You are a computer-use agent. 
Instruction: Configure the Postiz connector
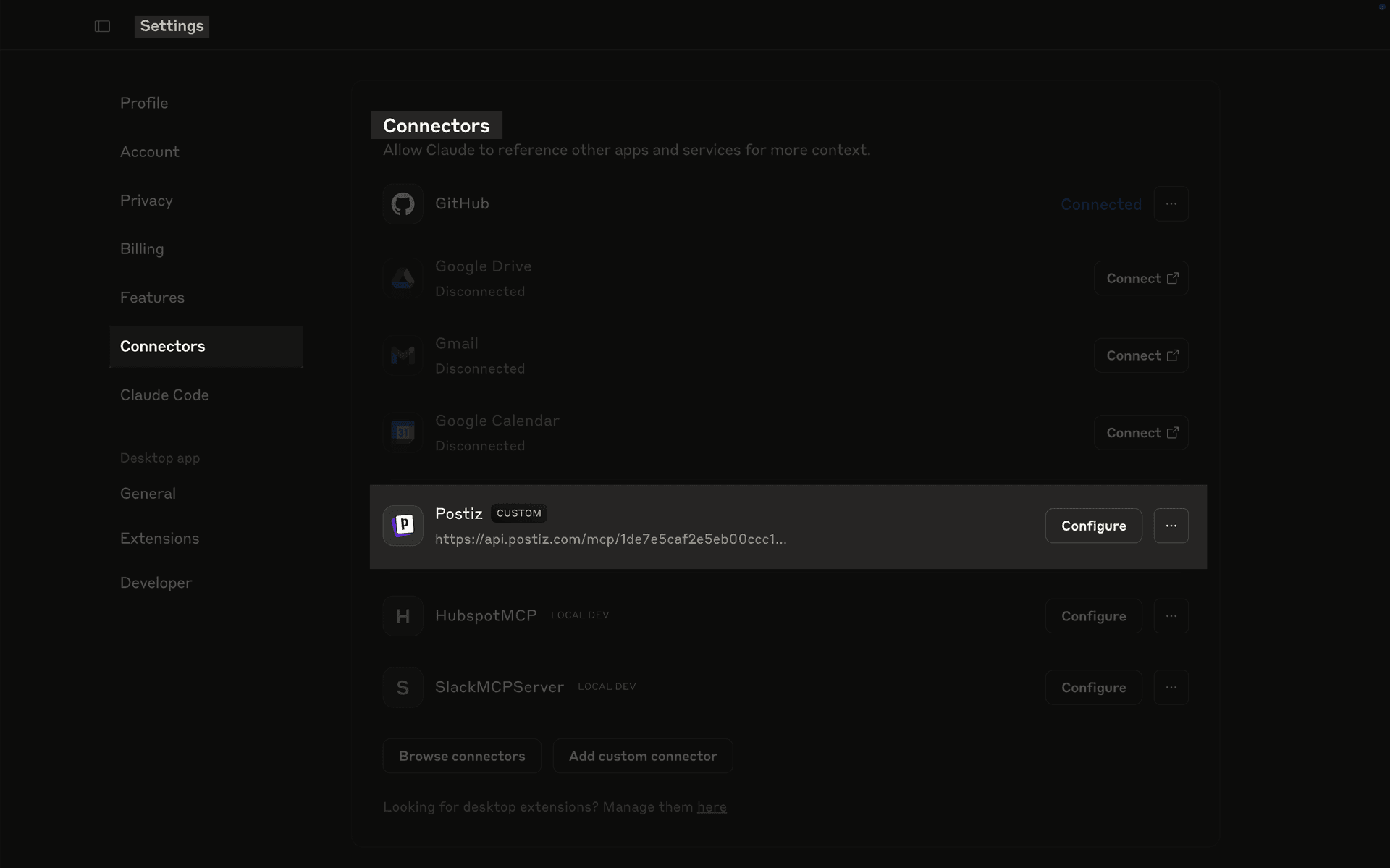pos(1093,526)
